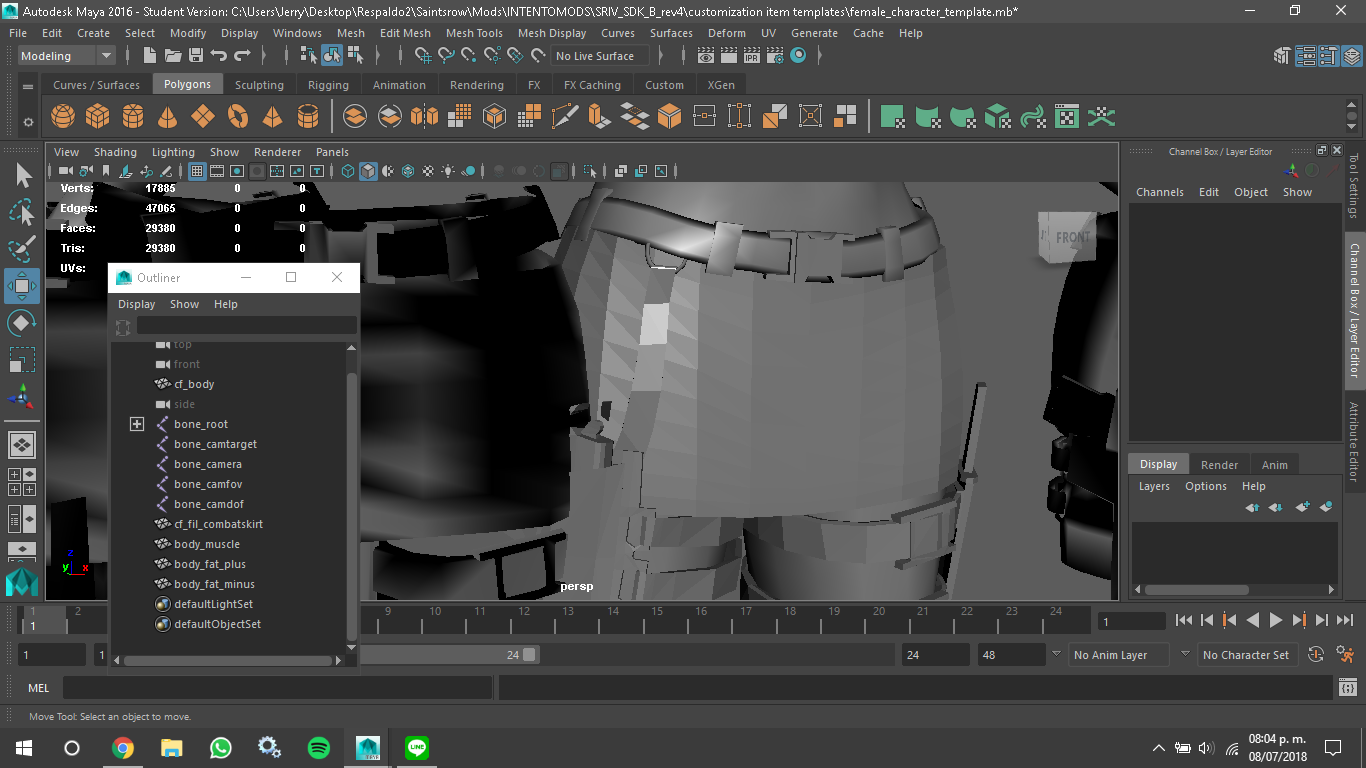Toggle snap to grids magnet icon

pyautogui.click(x=424, y=56)
